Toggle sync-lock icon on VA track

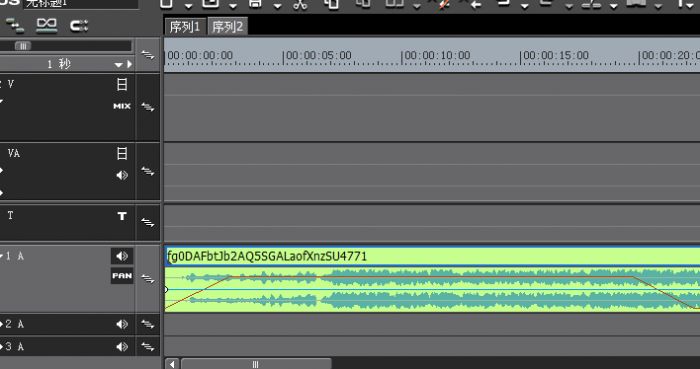pos(148,171)
